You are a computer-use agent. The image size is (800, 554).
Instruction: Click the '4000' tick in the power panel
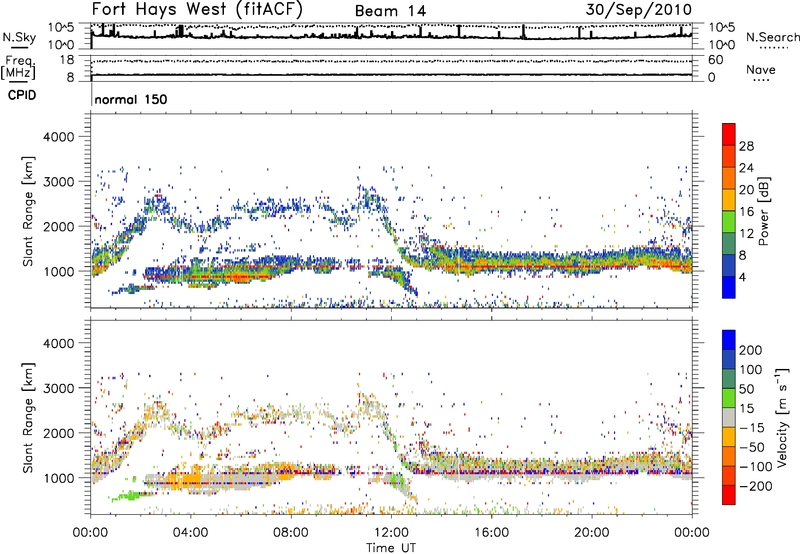click(x=59, y=137)
